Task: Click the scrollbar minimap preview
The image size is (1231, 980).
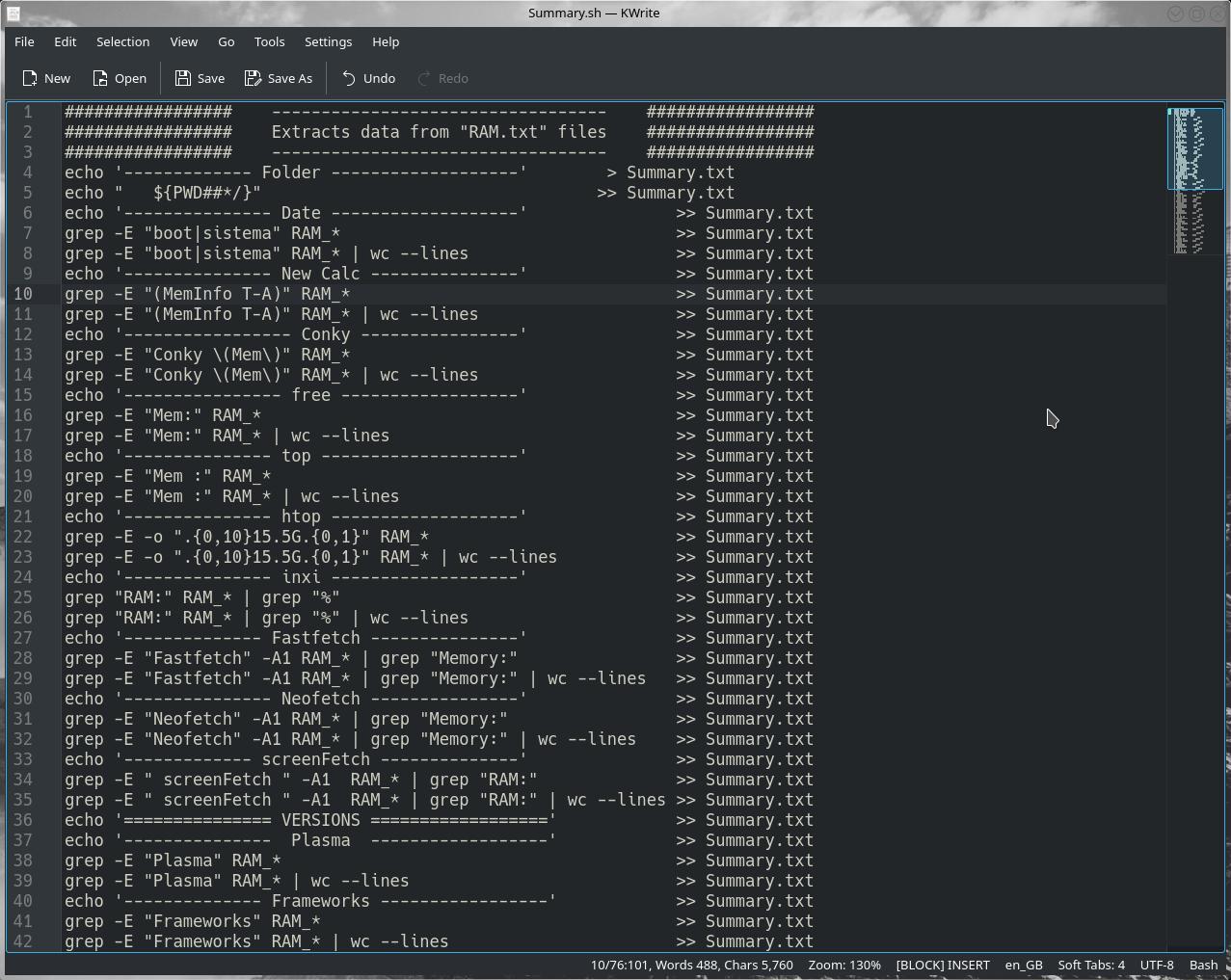Action: 1195,181
